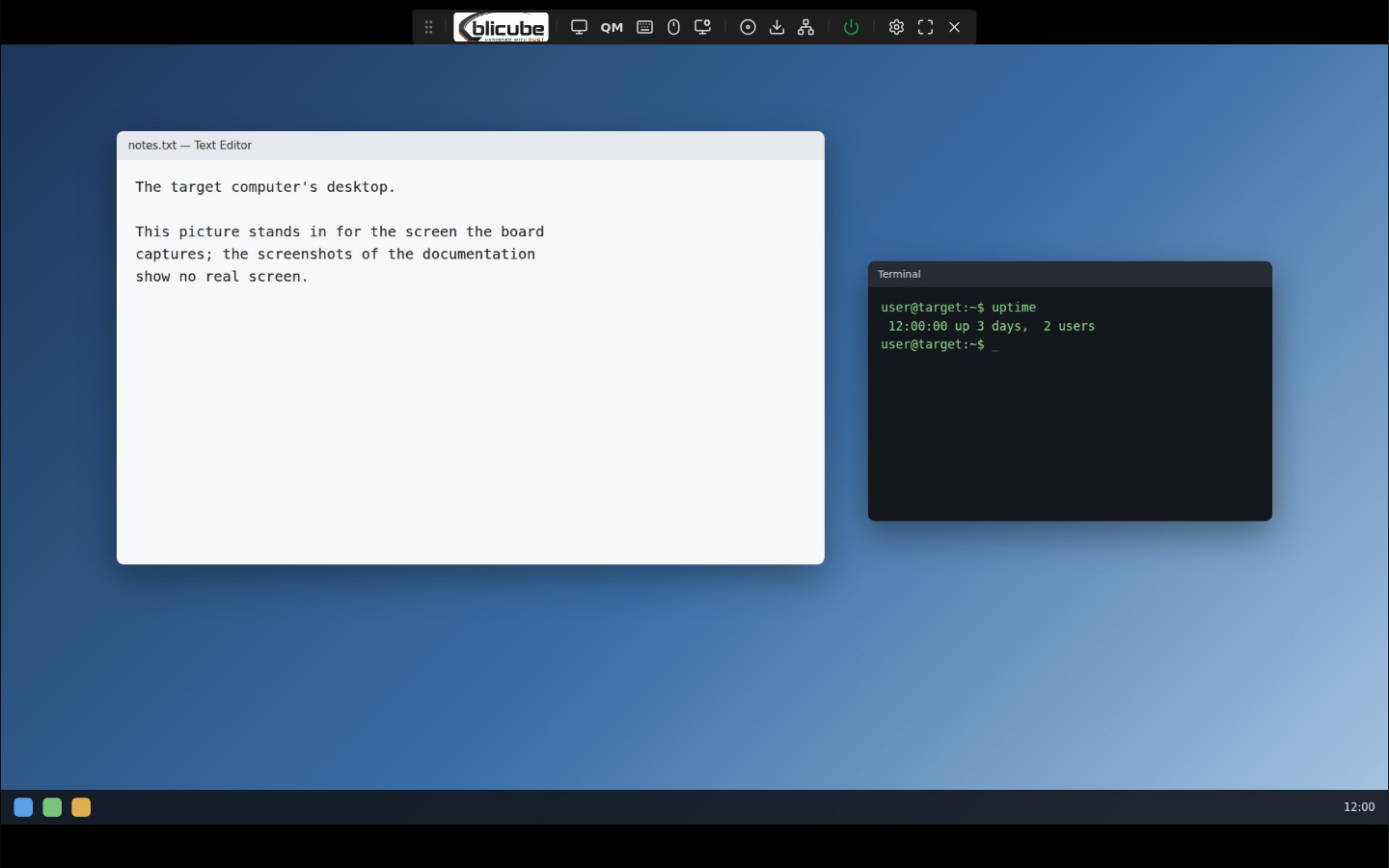1389x868 pixels.
Task: Click the "12:00:00 up 3 days" output line
Action: coord(991,326)
